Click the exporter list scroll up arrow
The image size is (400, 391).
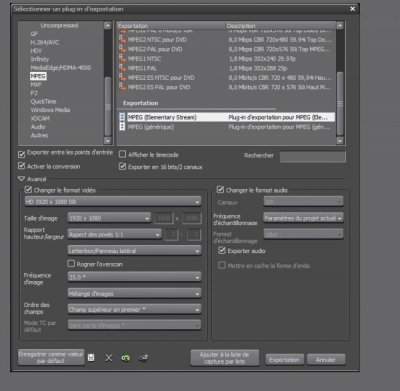(340, 25)
